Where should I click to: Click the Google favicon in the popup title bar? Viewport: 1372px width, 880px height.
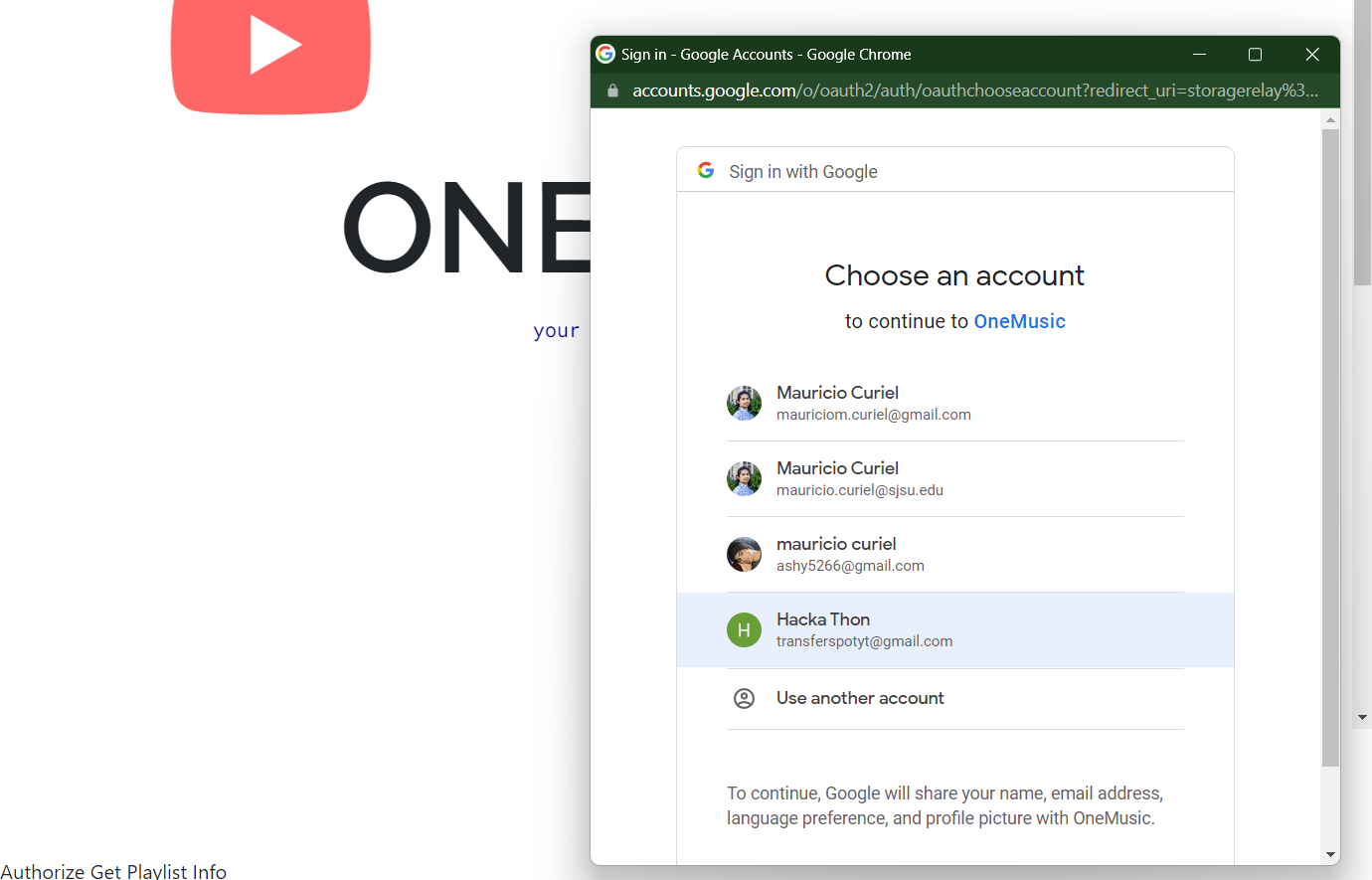605,54
